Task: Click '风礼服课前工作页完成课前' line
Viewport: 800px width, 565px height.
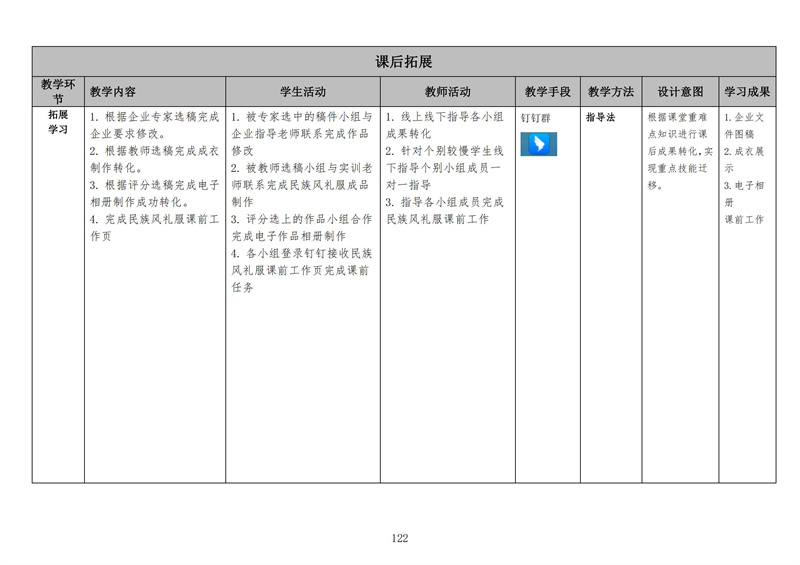Action: (300, 271)
